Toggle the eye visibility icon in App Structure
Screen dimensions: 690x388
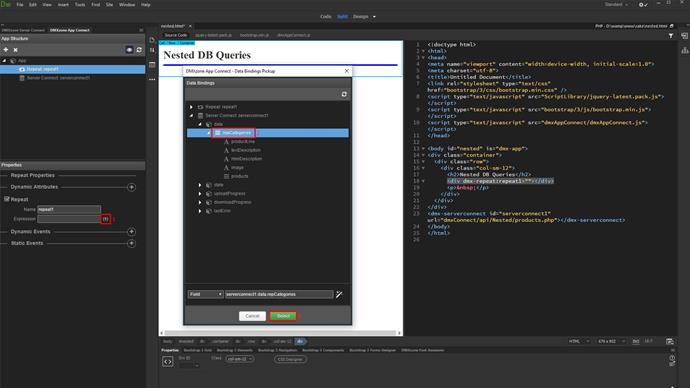pos(129,50)
